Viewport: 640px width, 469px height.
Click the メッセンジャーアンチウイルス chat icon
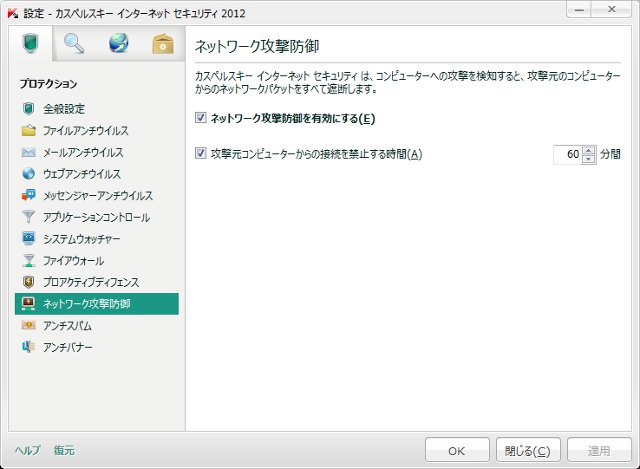[x=28, y=195]
